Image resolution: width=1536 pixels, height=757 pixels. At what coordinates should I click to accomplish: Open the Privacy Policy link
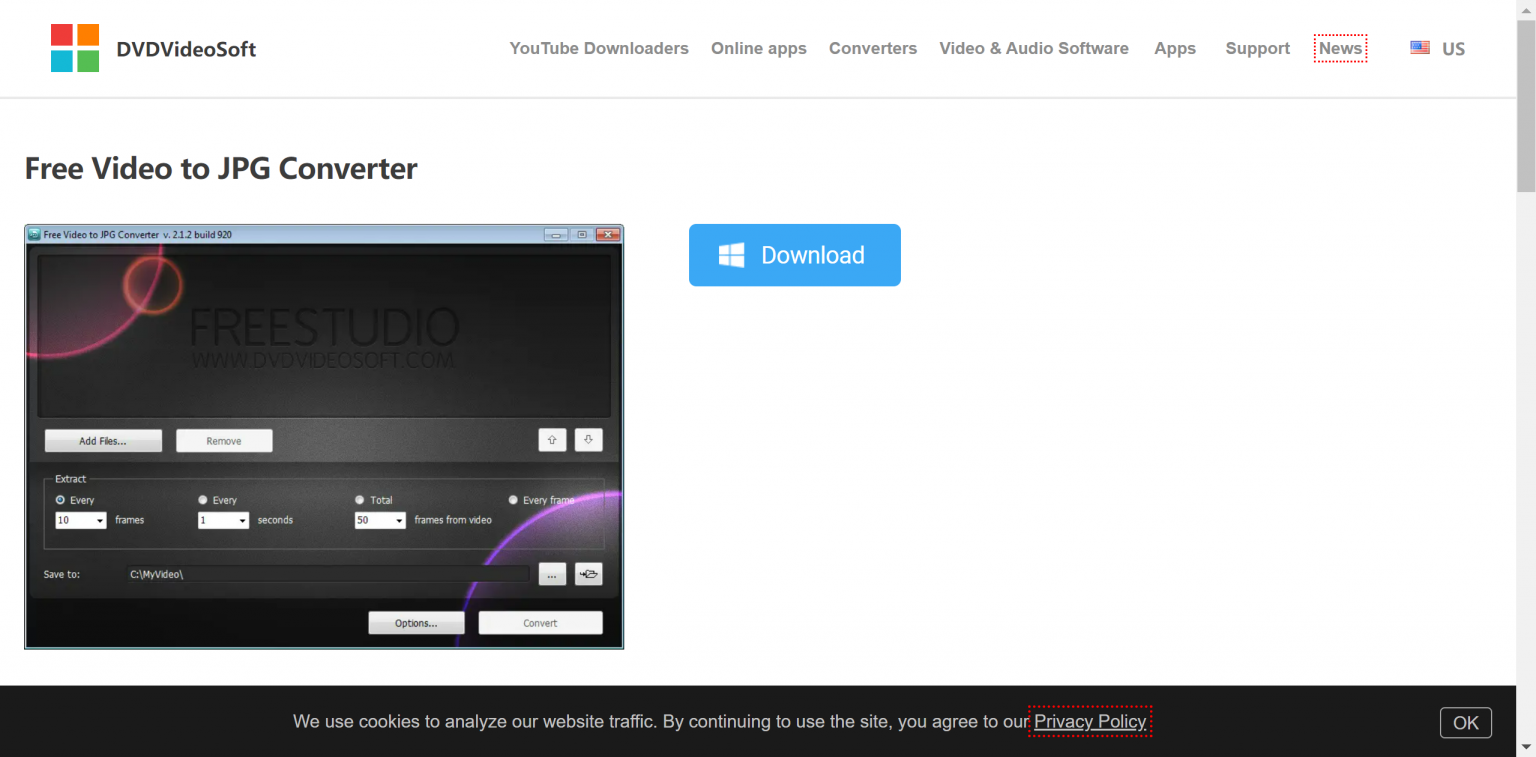[1089, 721]
